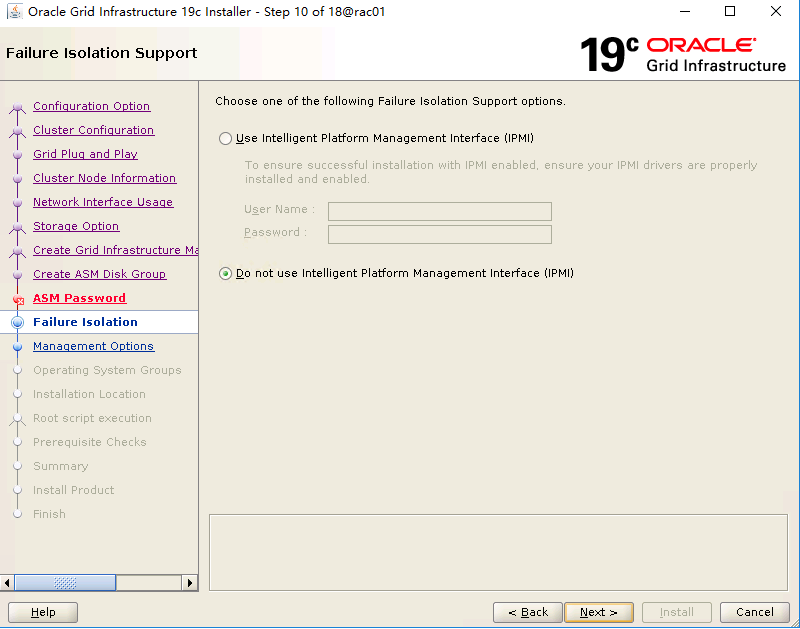Click the Help button
The image size is (800, 629).
(x=43, y=612)
